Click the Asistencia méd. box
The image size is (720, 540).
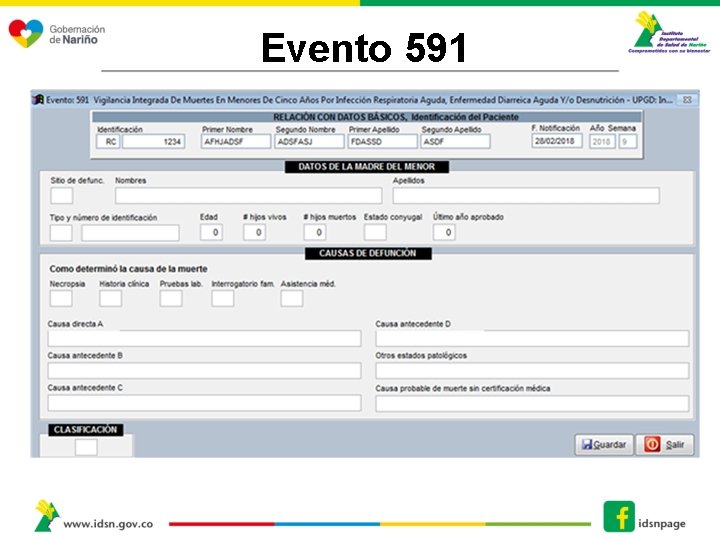[292, 298]
